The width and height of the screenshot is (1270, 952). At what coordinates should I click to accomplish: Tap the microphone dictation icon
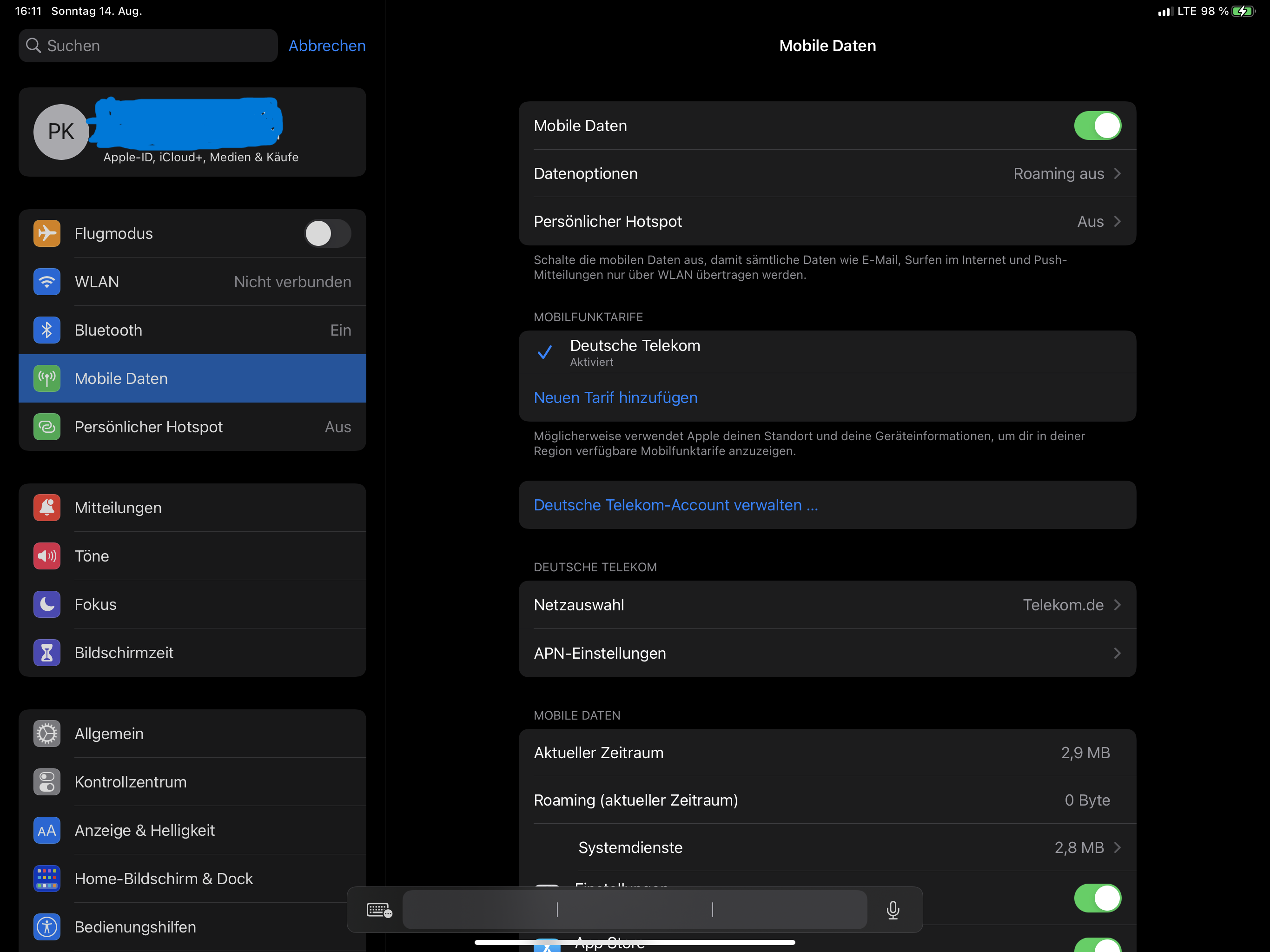click(x=892, y=910)
